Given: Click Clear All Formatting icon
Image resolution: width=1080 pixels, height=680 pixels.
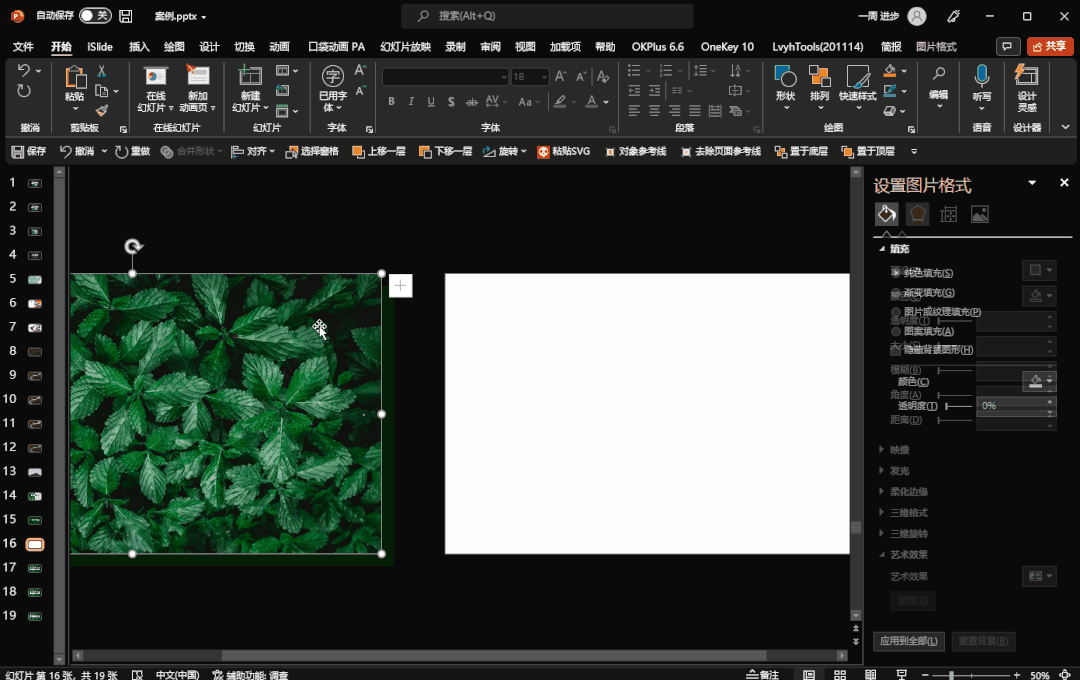Looking at the screenshot, I should point(603,76).
